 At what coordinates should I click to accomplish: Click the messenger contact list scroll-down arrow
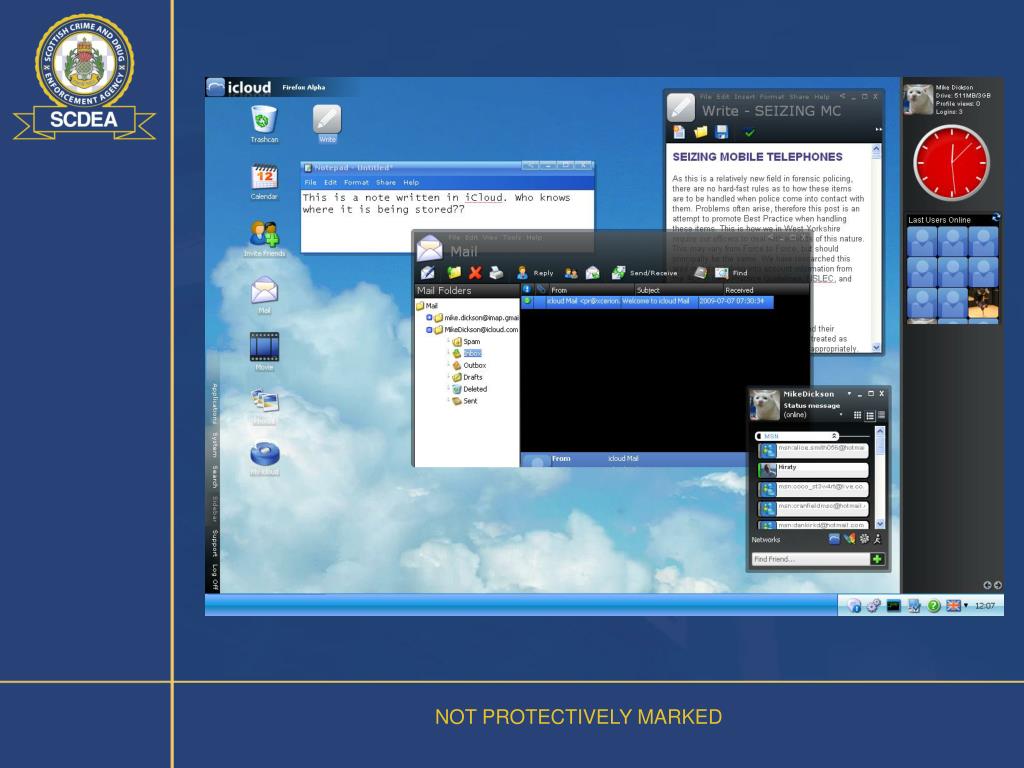[x=880, y=524]
